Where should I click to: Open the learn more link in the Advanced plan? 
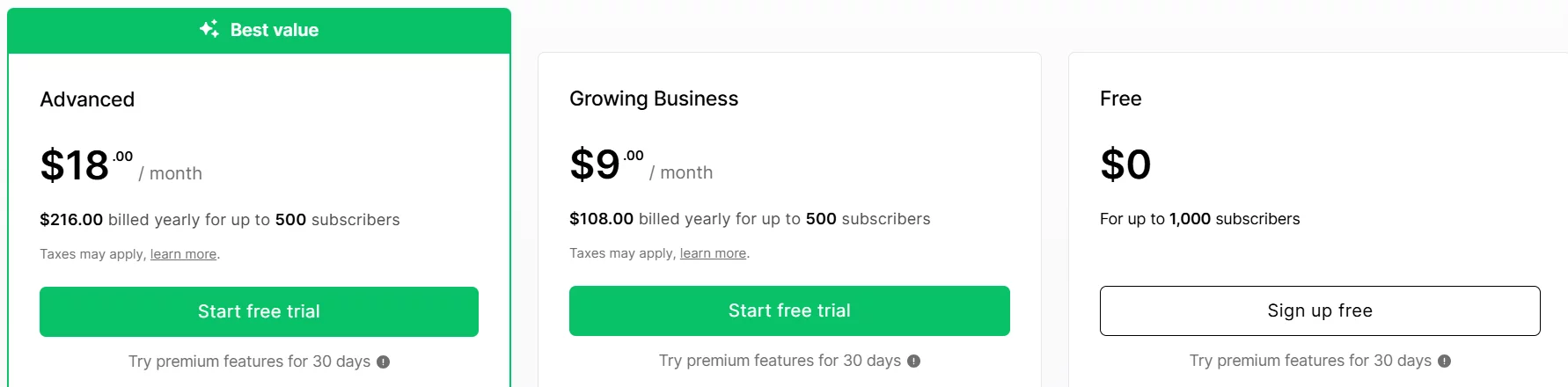pyautogui.click(x=183, y=254)
